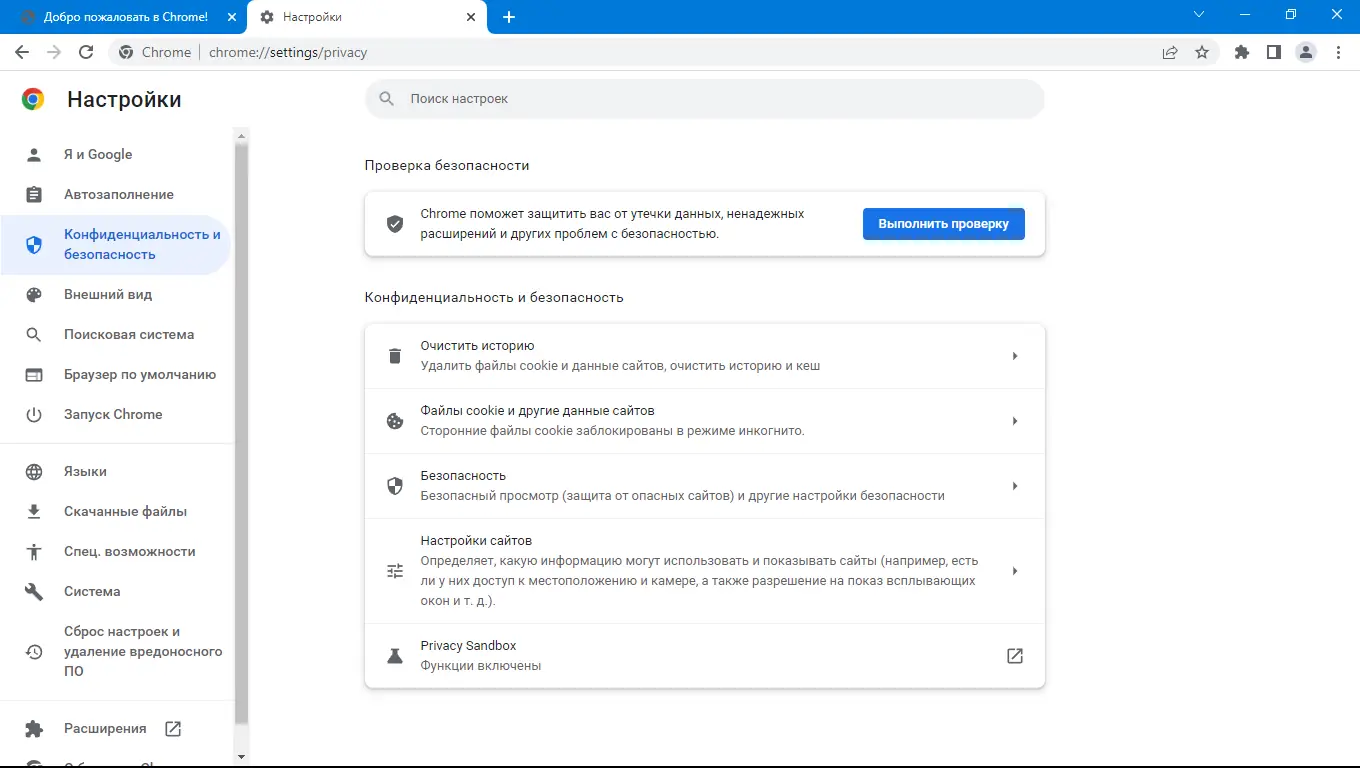
Task: Bookmark this page with the star icon
Action: pyautogui.click(x=1202, y=52)
